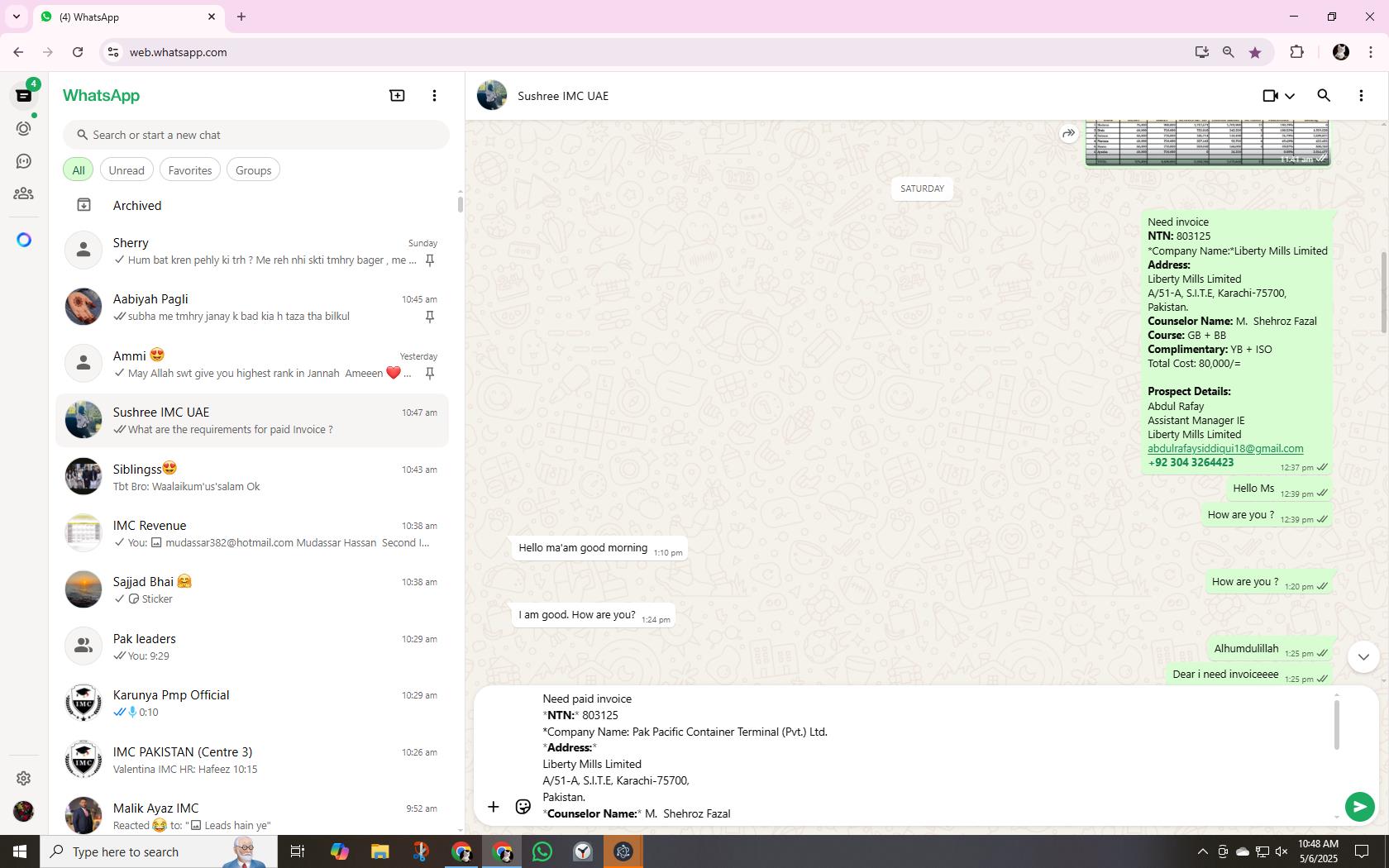Open the Status updates icon
Screen dimensions: 1389x868
point(23,129)
